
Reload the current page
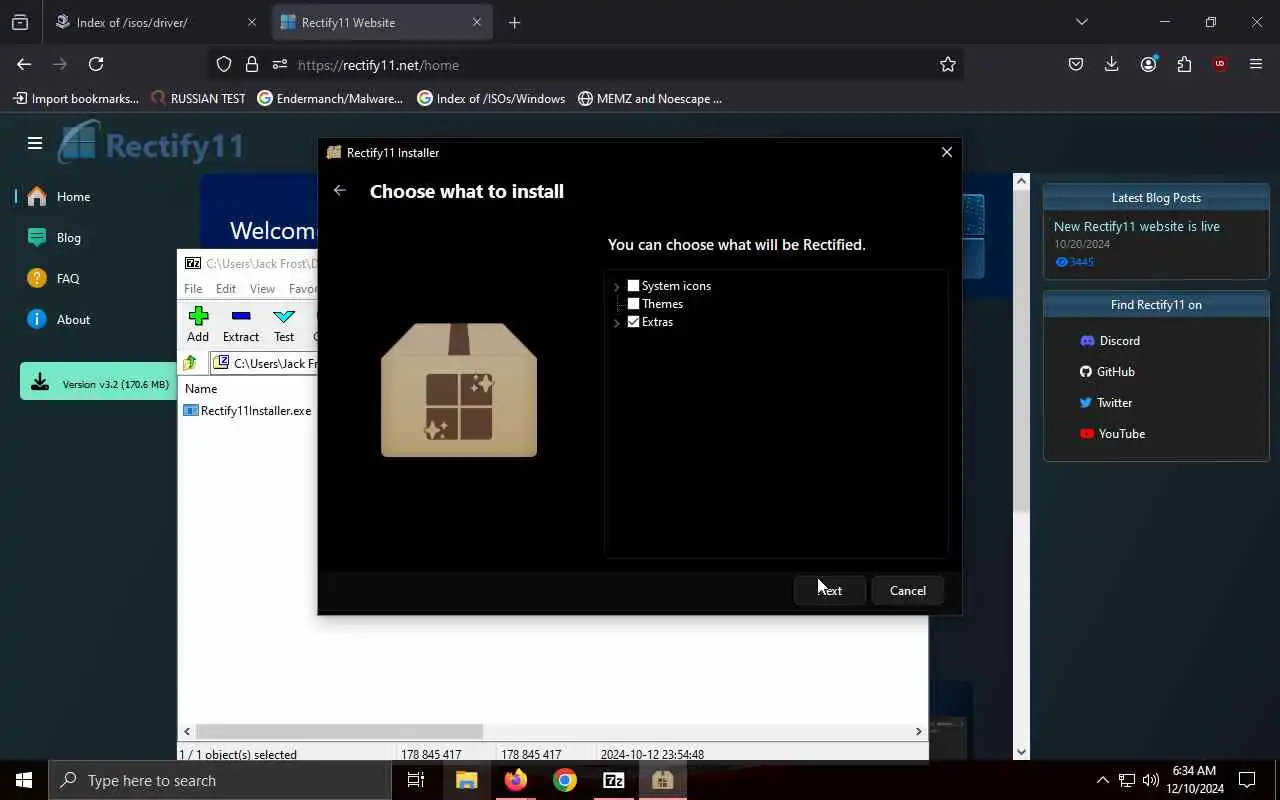coord(96,64)
